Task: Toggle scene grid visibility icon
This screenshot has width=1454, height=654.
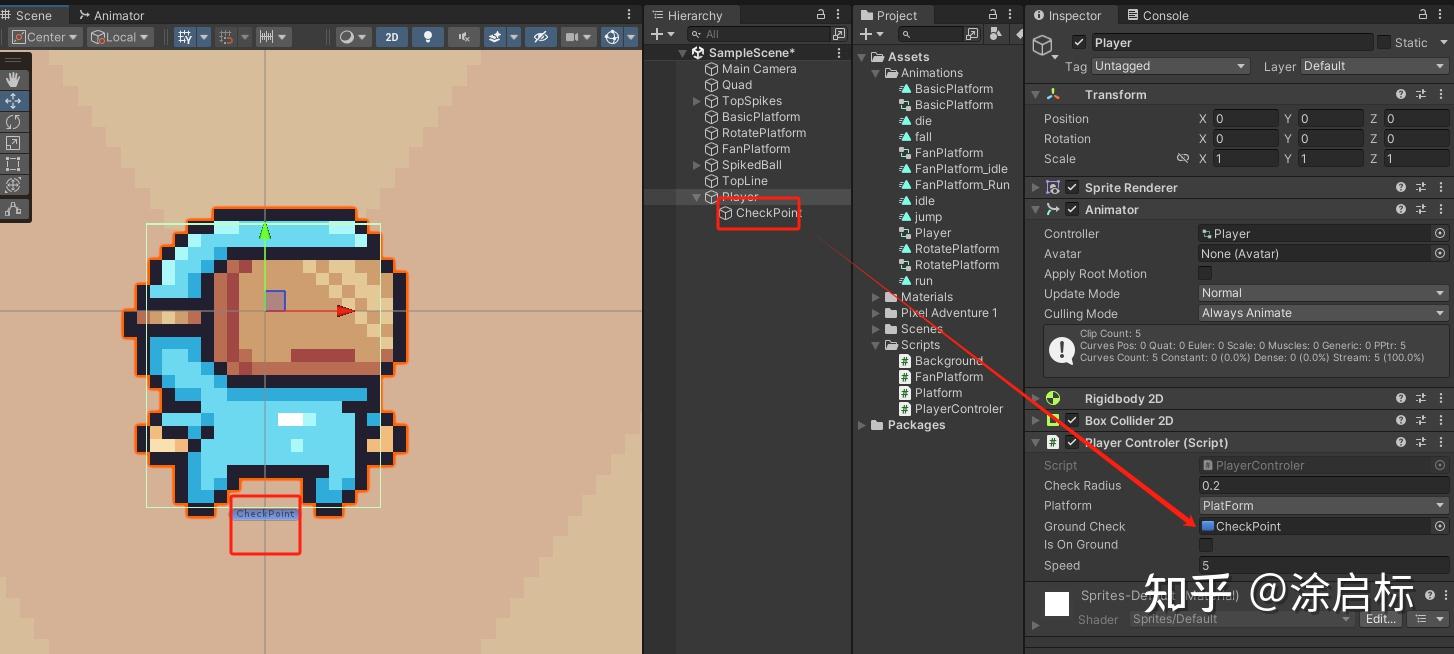Action: click(185, 37)
